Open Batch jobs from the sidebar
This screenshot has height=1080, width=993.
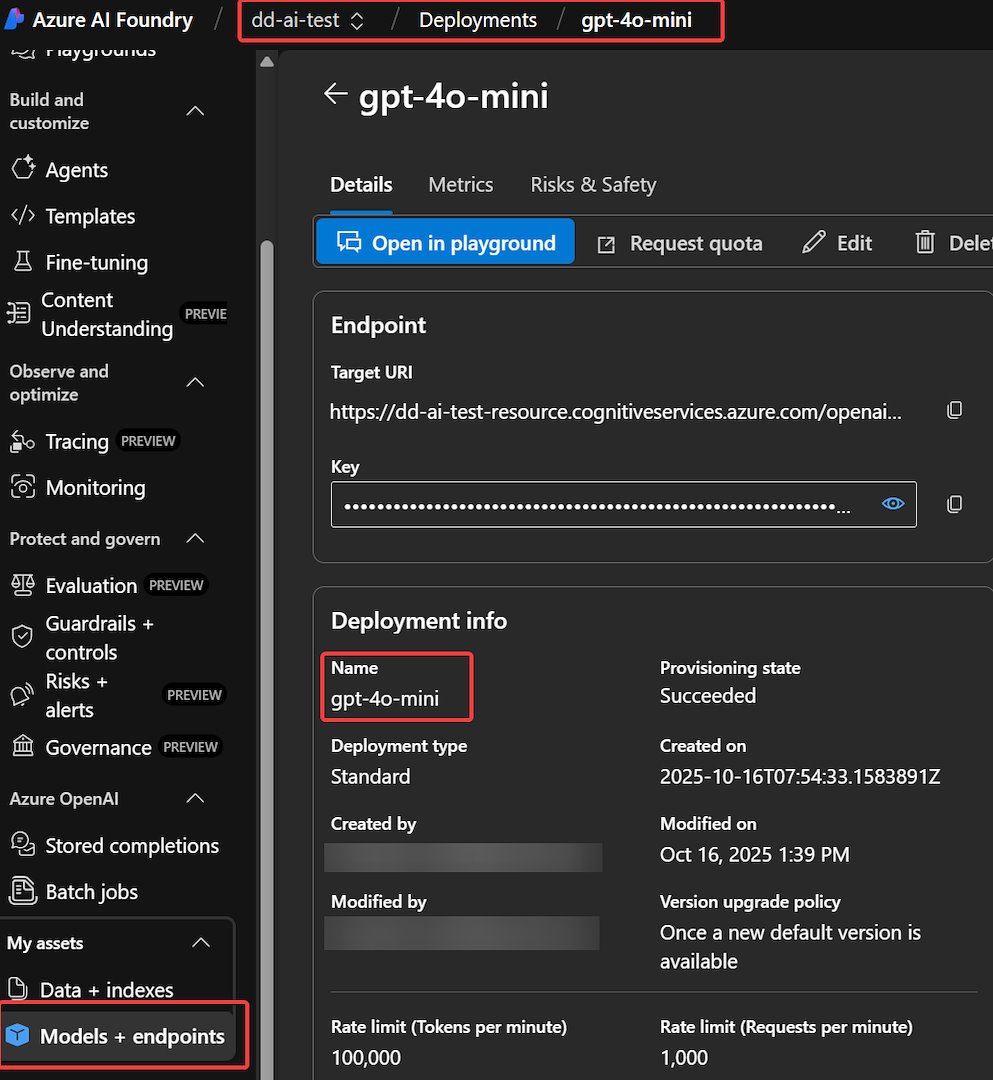(x=91, y=892)
